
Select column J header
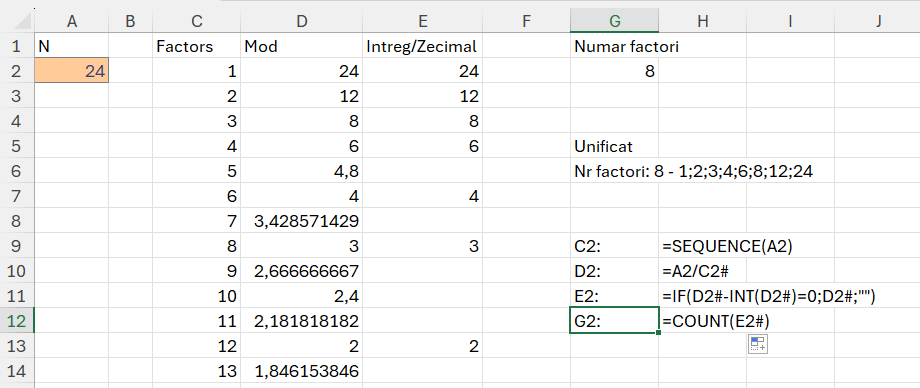(878, 22)
